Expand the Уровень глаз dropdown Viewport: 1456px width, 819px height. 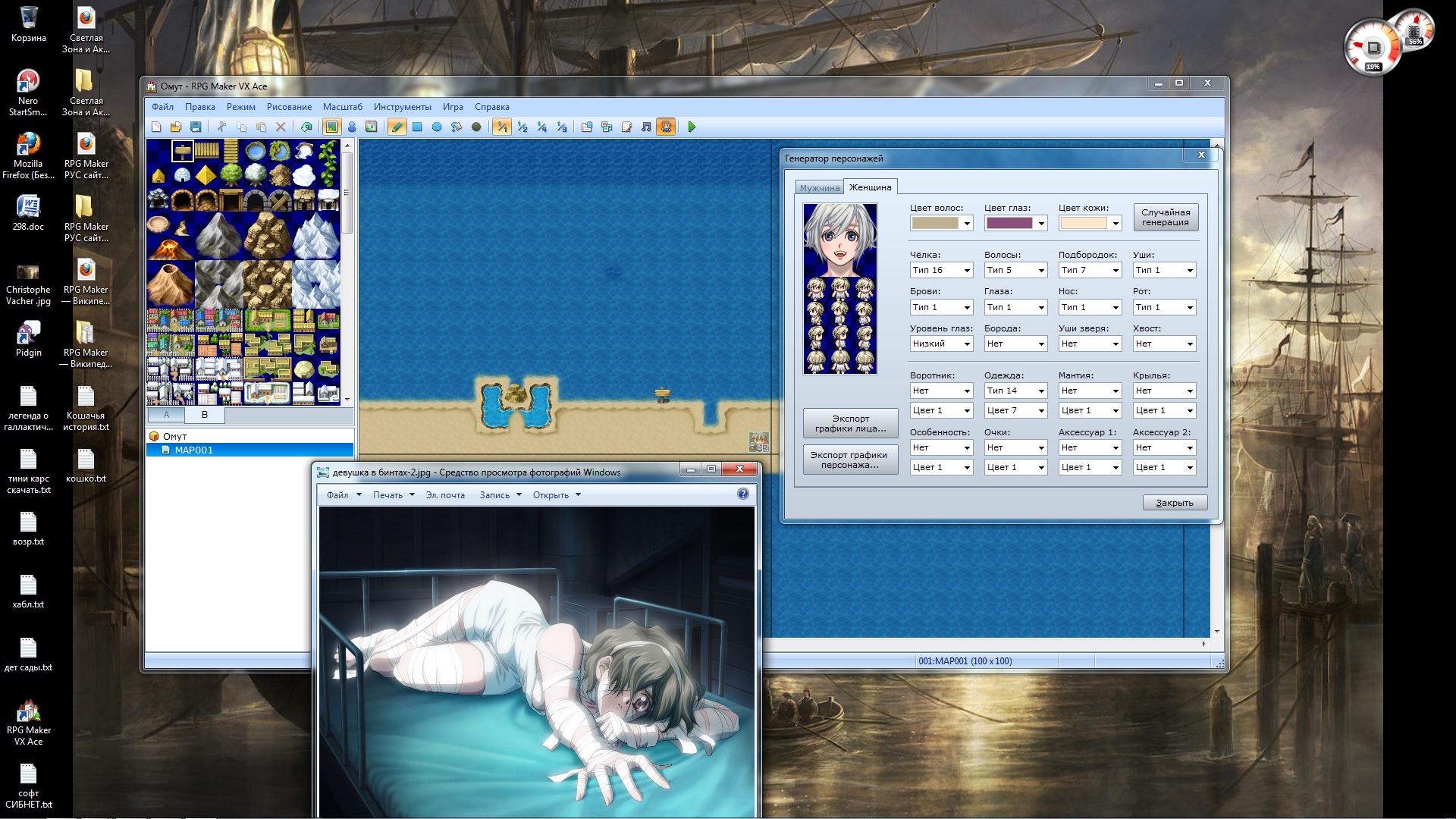click(x=941, y=344)
